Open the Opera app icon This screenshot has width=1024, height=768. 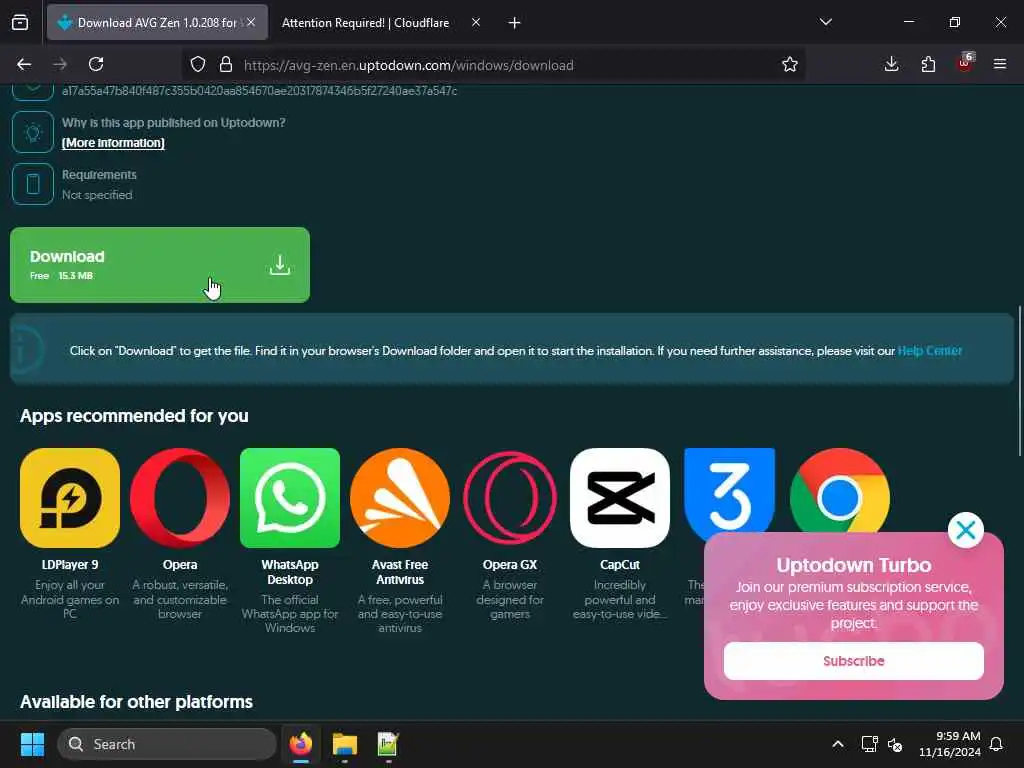pos(180,498)
